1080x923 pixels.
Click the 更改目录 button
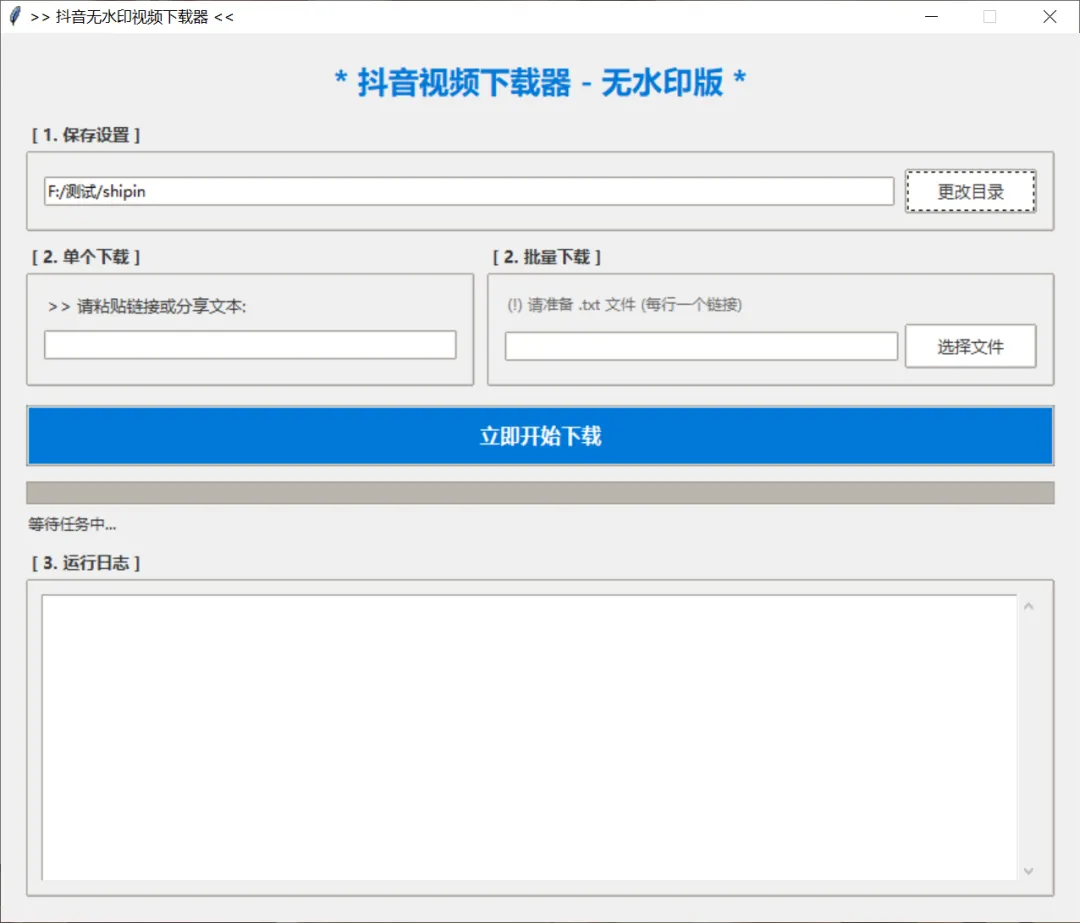click(x=970, y=191)
